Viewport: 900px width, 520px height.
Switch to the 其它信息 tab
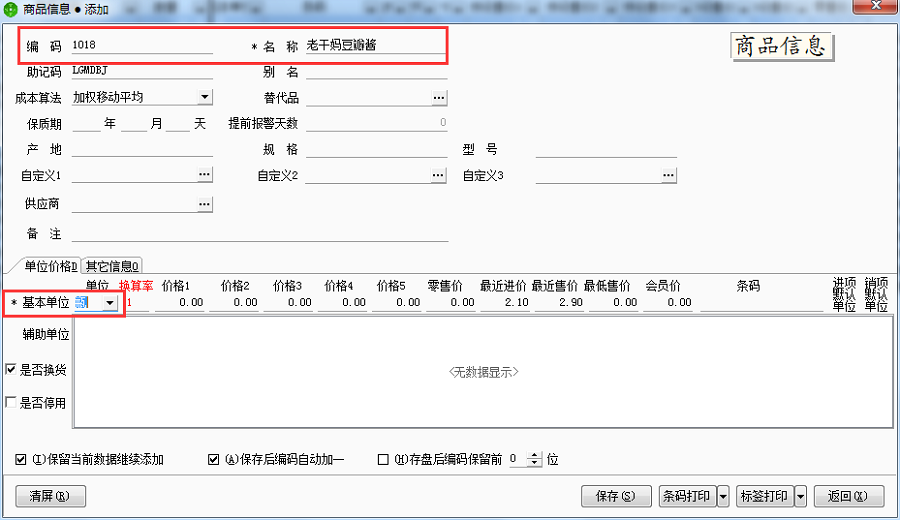(112, 266)
